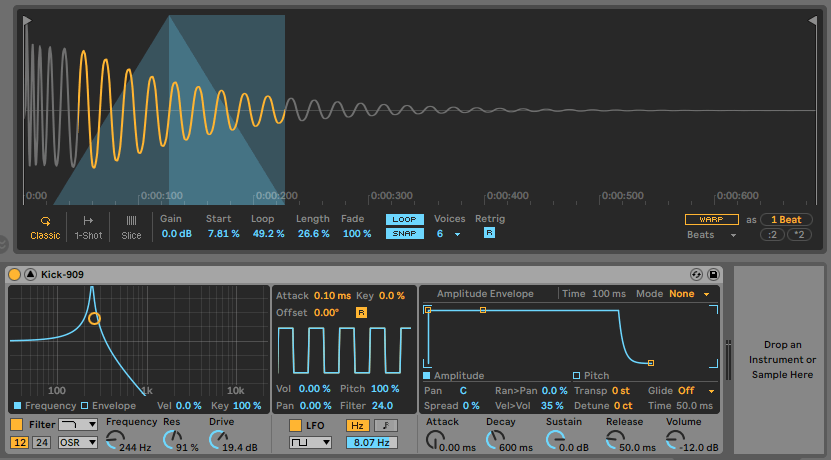831x460 pixels.
Task: Toggle the LOOP button
Action: pyautogui.click(x=404, y=219)
